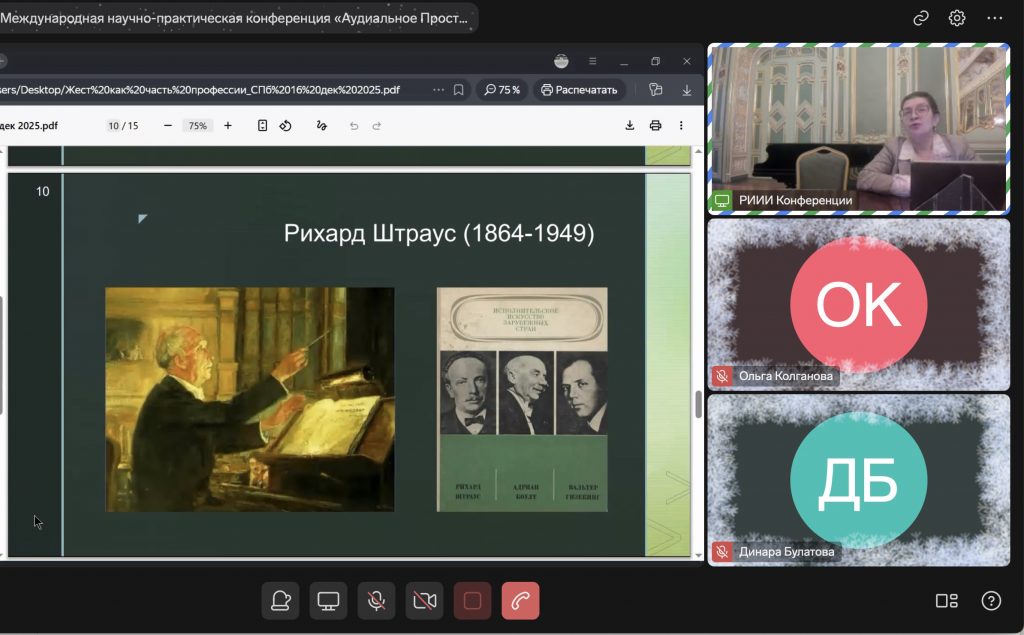Screen dimensions: 1024x635
Task: Download the PDF from the viewer toolbar
Action: (x=630, y=126)
